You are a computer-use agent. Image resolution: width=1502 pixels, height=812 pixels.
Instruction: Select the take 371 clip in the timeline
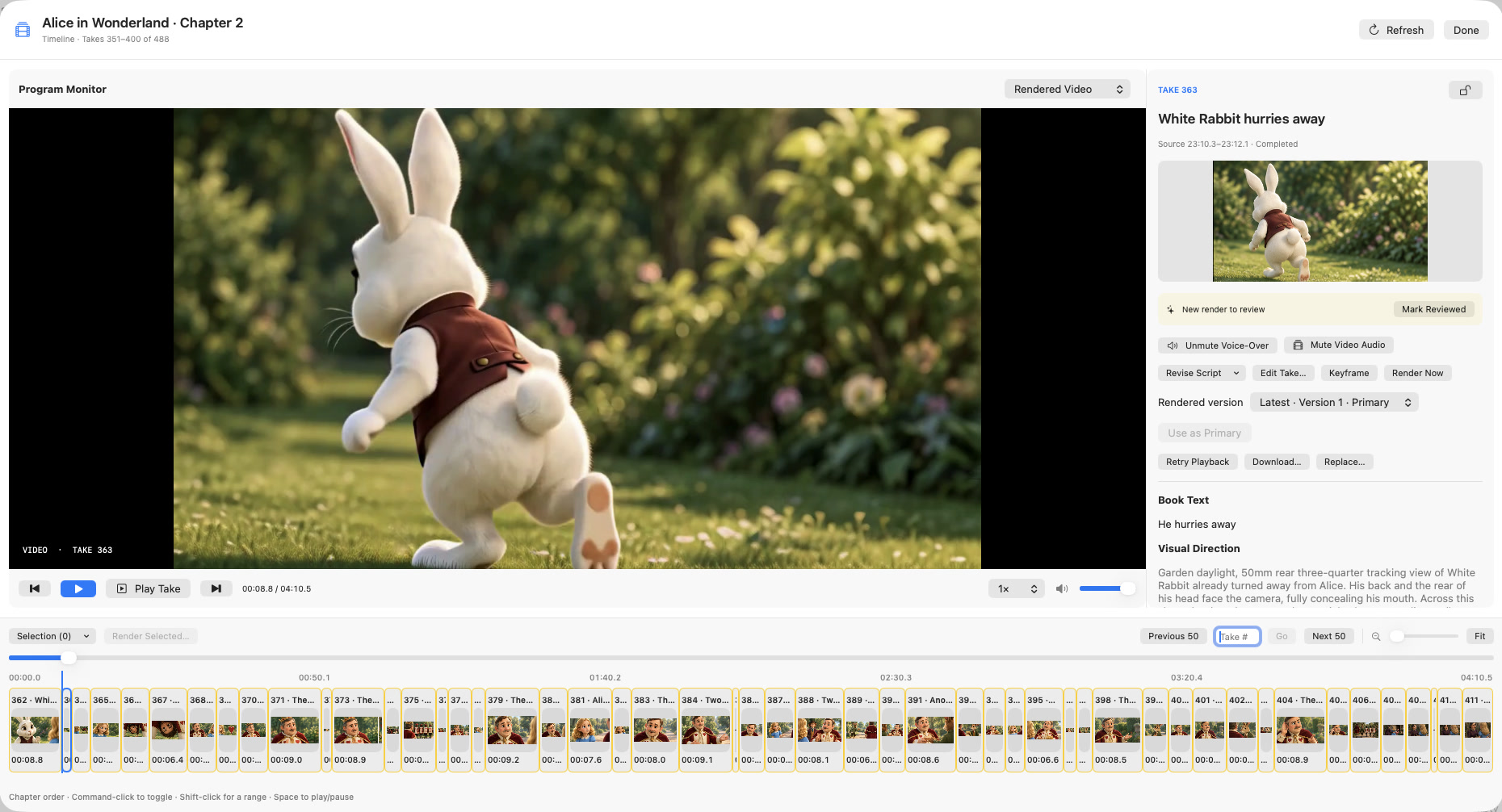[x=295, y=730]
